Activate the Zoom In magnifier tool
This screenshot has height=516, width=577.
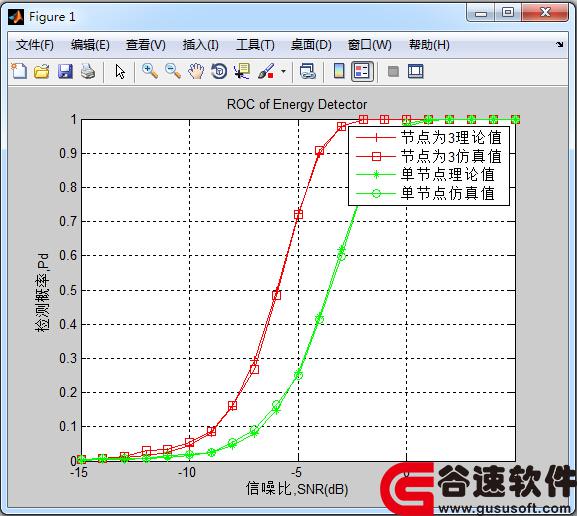pos(150,71)
